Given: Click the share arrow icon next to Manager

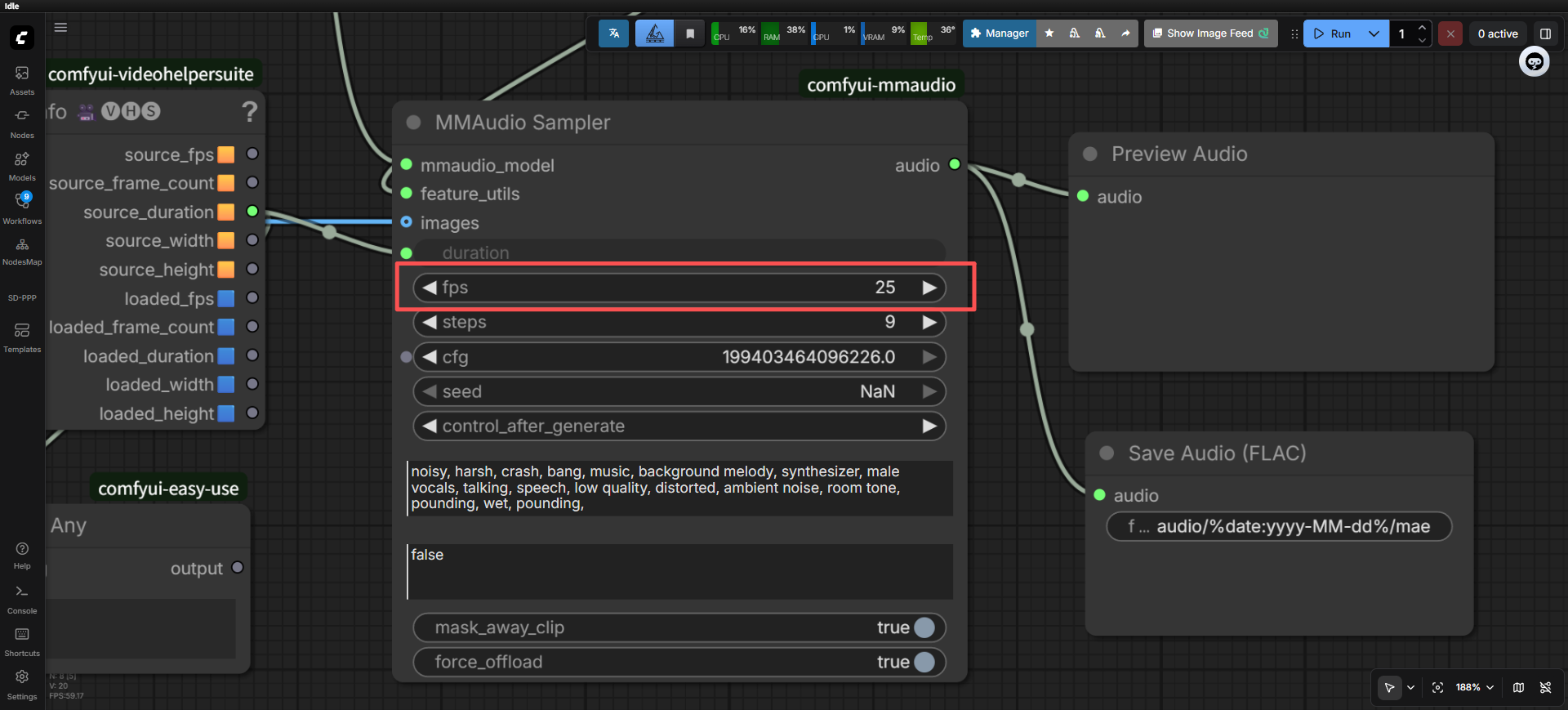Looking at the screenshot, I should (x=1125, y=33).
